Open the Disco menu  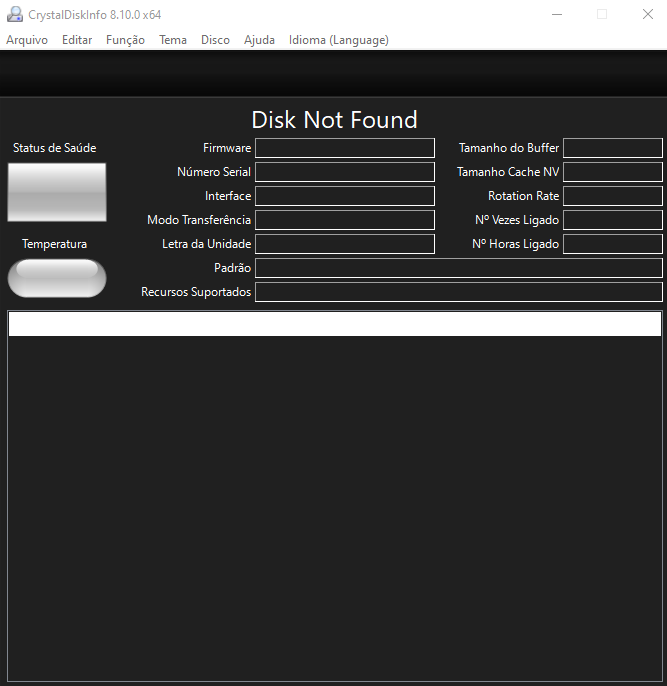point(215,40)
